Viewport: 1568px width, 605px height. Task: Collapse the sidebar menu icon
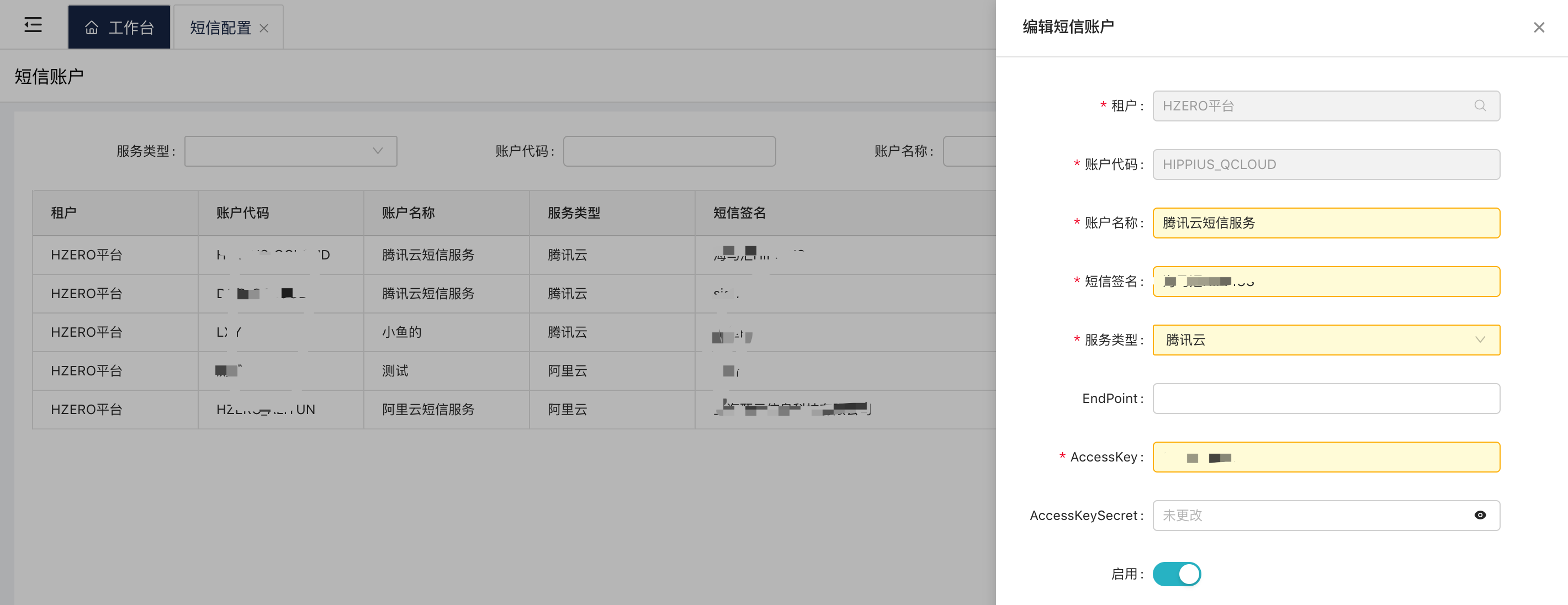tap(33, 25)
